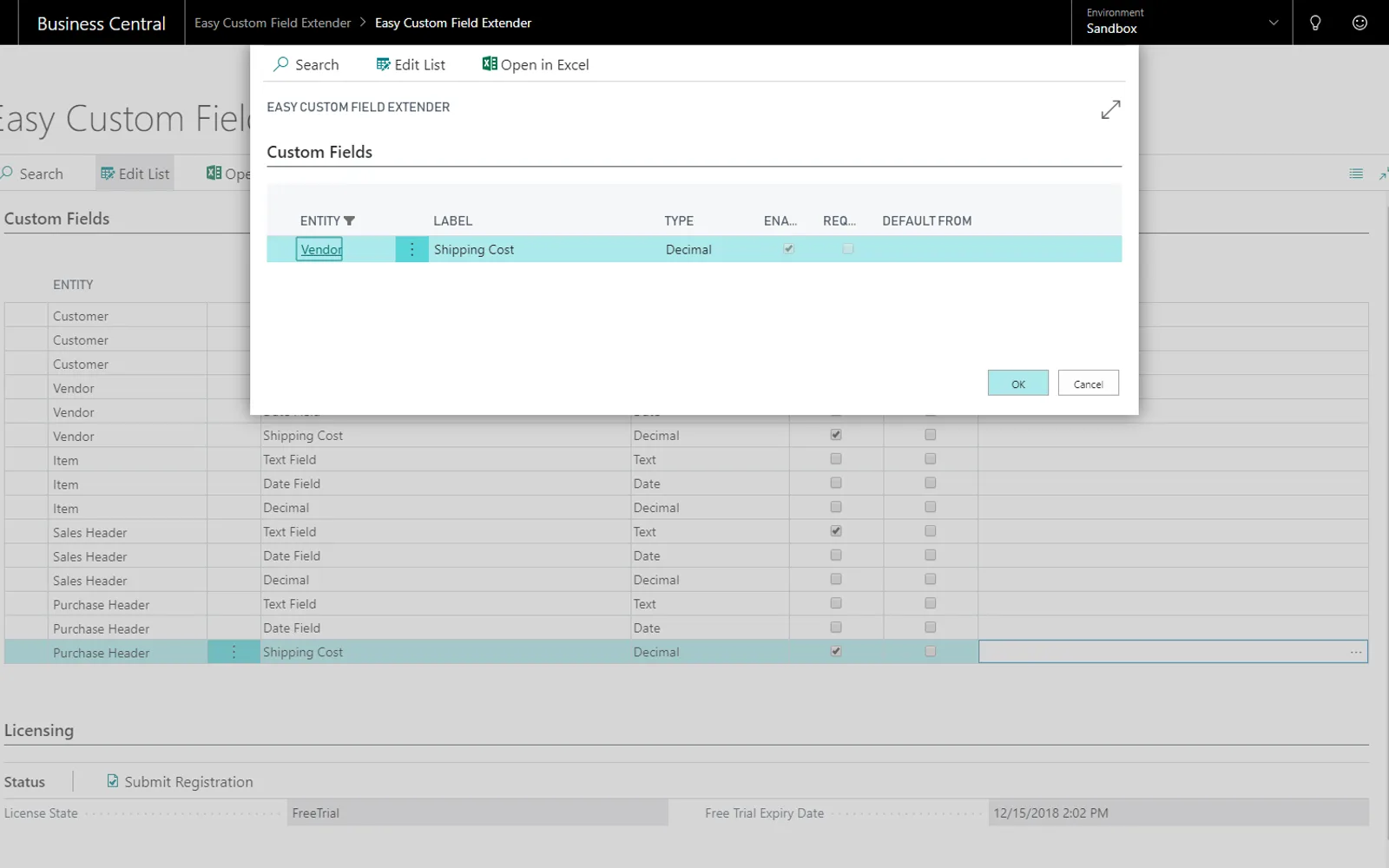This screenshot has height=868, width=1389.
Task: Toggle Enabled for the Sales Header Text Field row
Action: [x=836, y=530]
